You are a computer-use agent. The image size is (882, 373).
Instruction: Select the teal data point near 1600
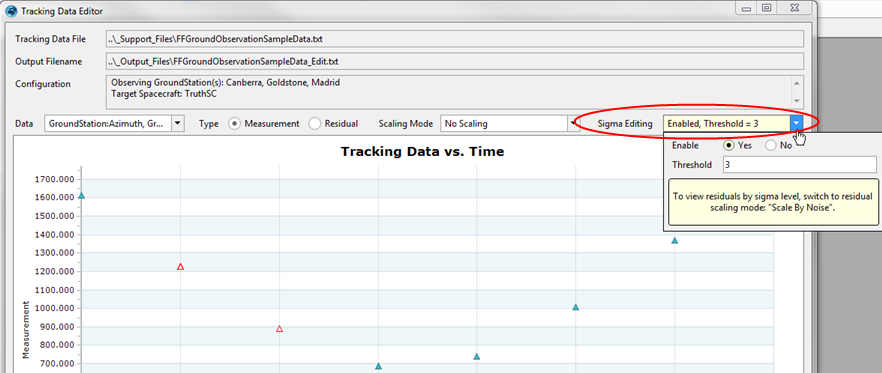point(82,196)
